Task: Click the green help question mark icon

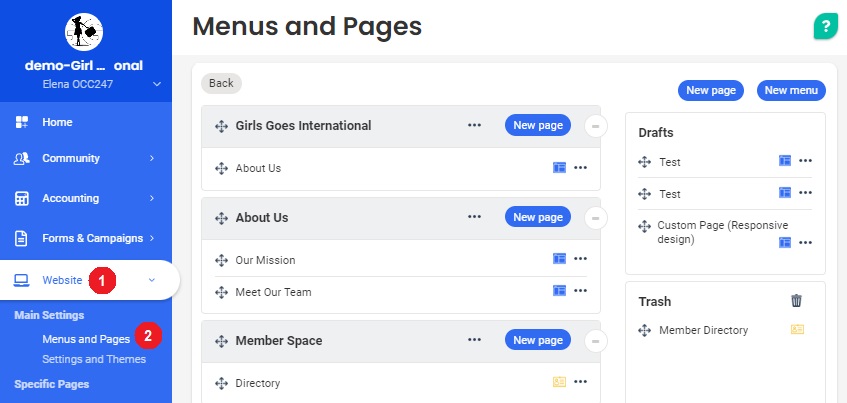Action: point(825,27)
